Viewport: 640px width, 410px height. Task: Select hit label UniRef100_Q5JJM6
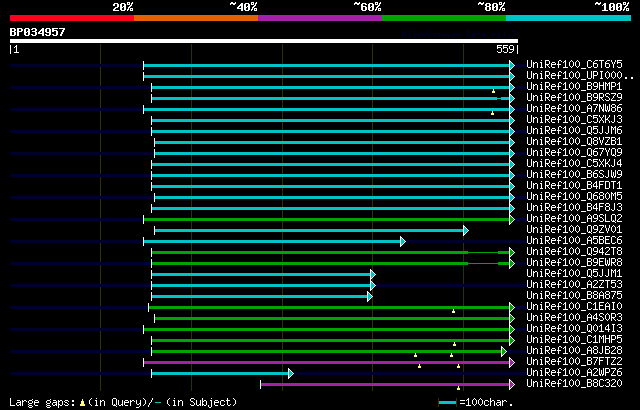coord(574,131)
